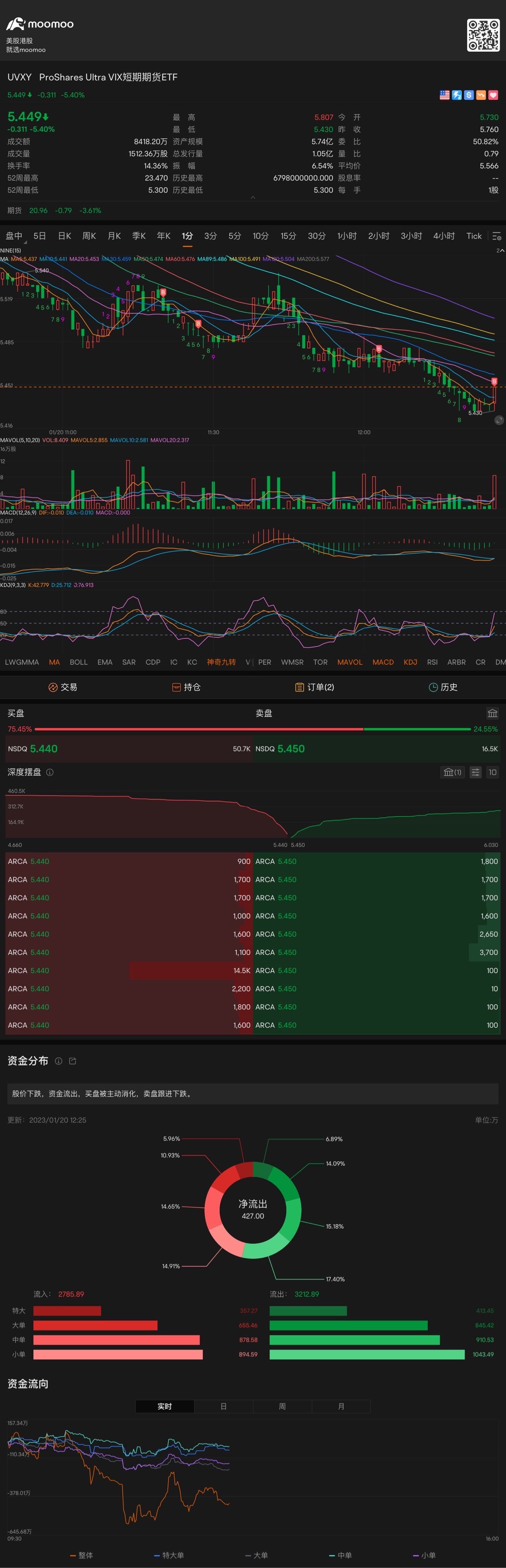This screenshot has width=506, height=1568.
Task: Toggle the MACD sub-indicator
Action: 383,662
